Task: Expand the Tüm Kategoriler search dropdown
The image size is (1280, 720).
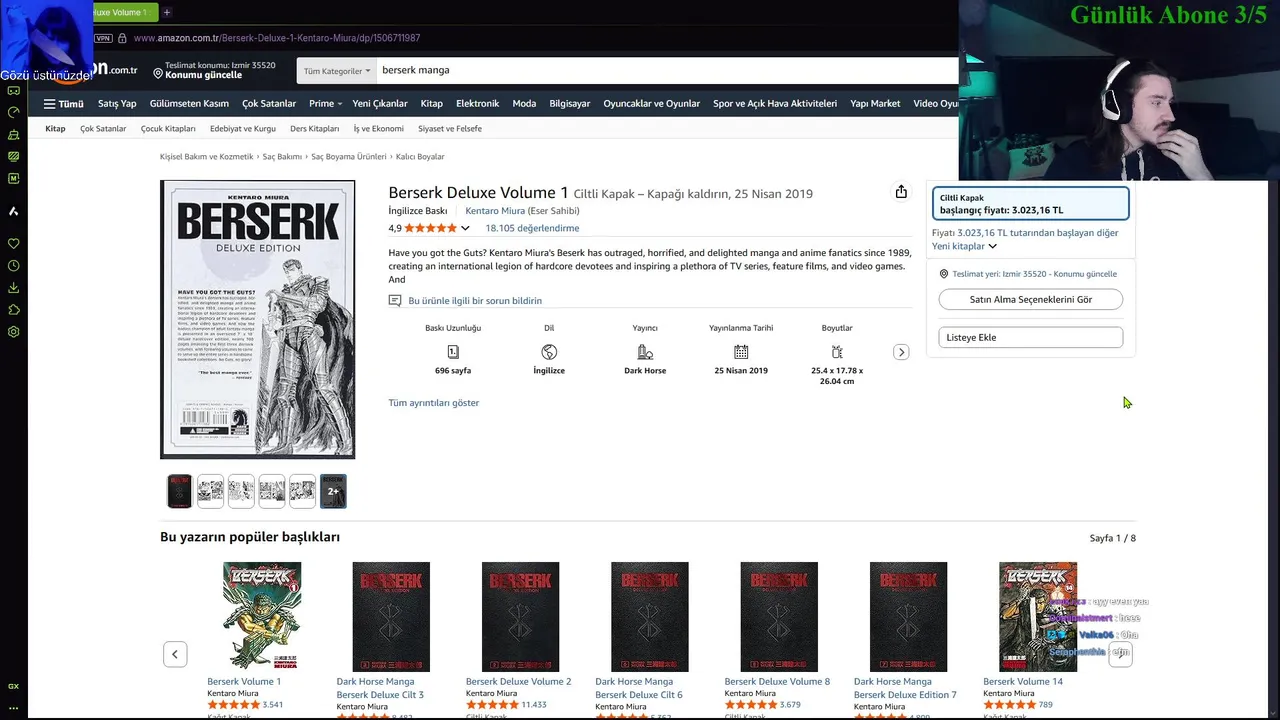Action: 337,71
